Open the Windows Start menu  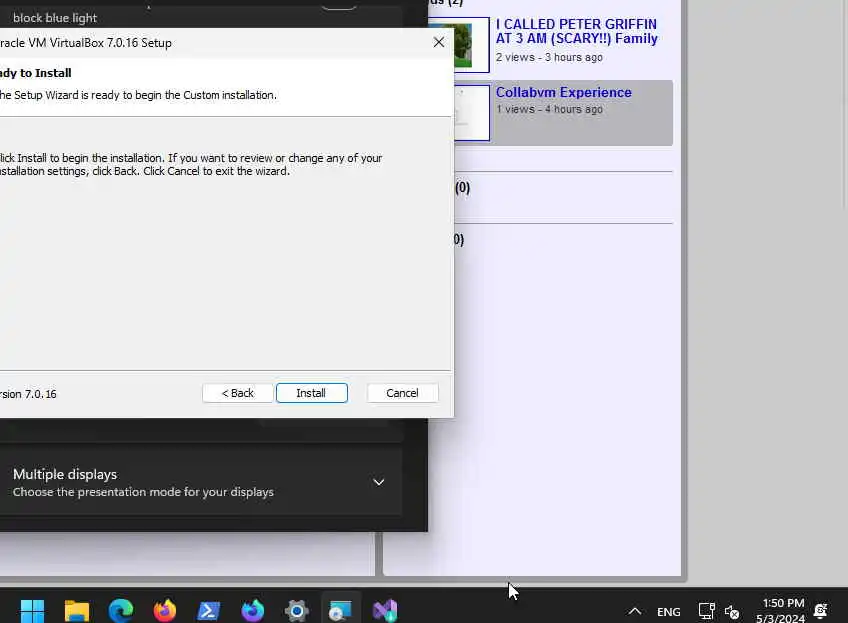32,611
